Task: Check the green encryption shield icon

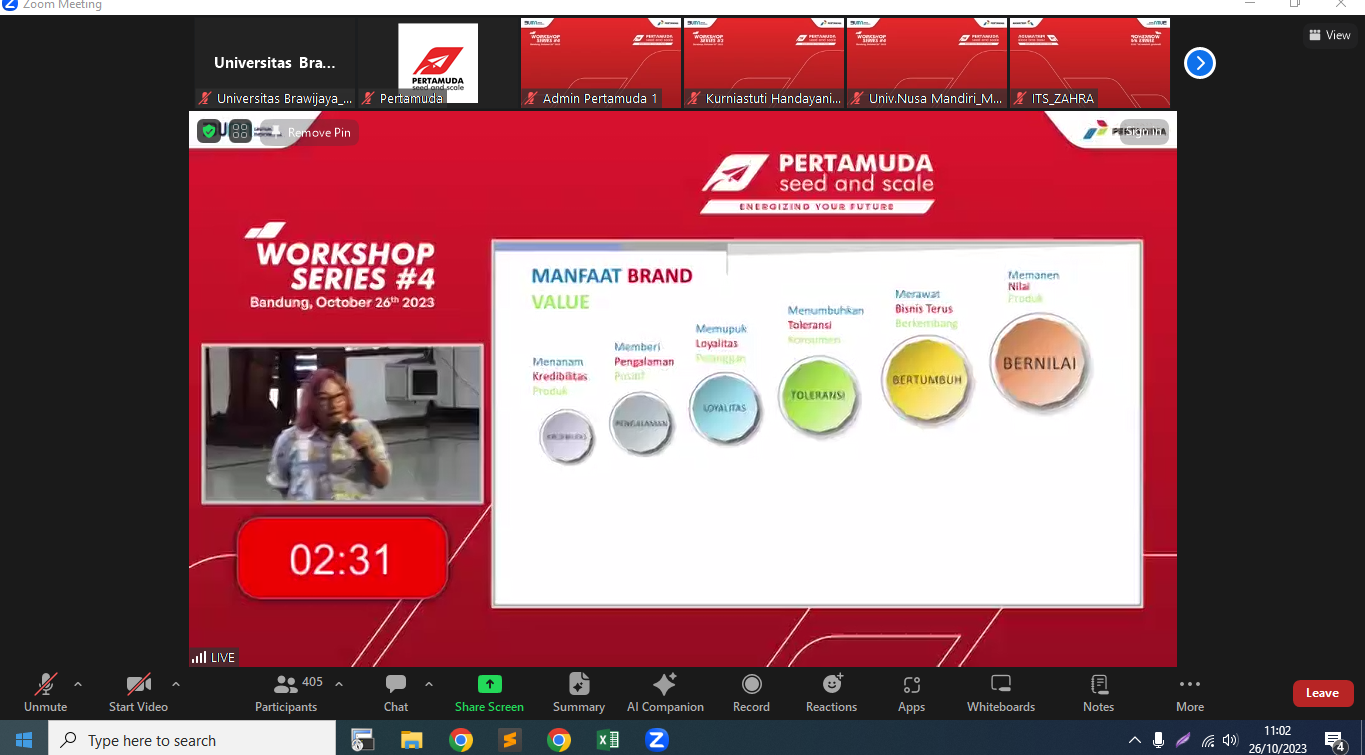Action: 209,131
